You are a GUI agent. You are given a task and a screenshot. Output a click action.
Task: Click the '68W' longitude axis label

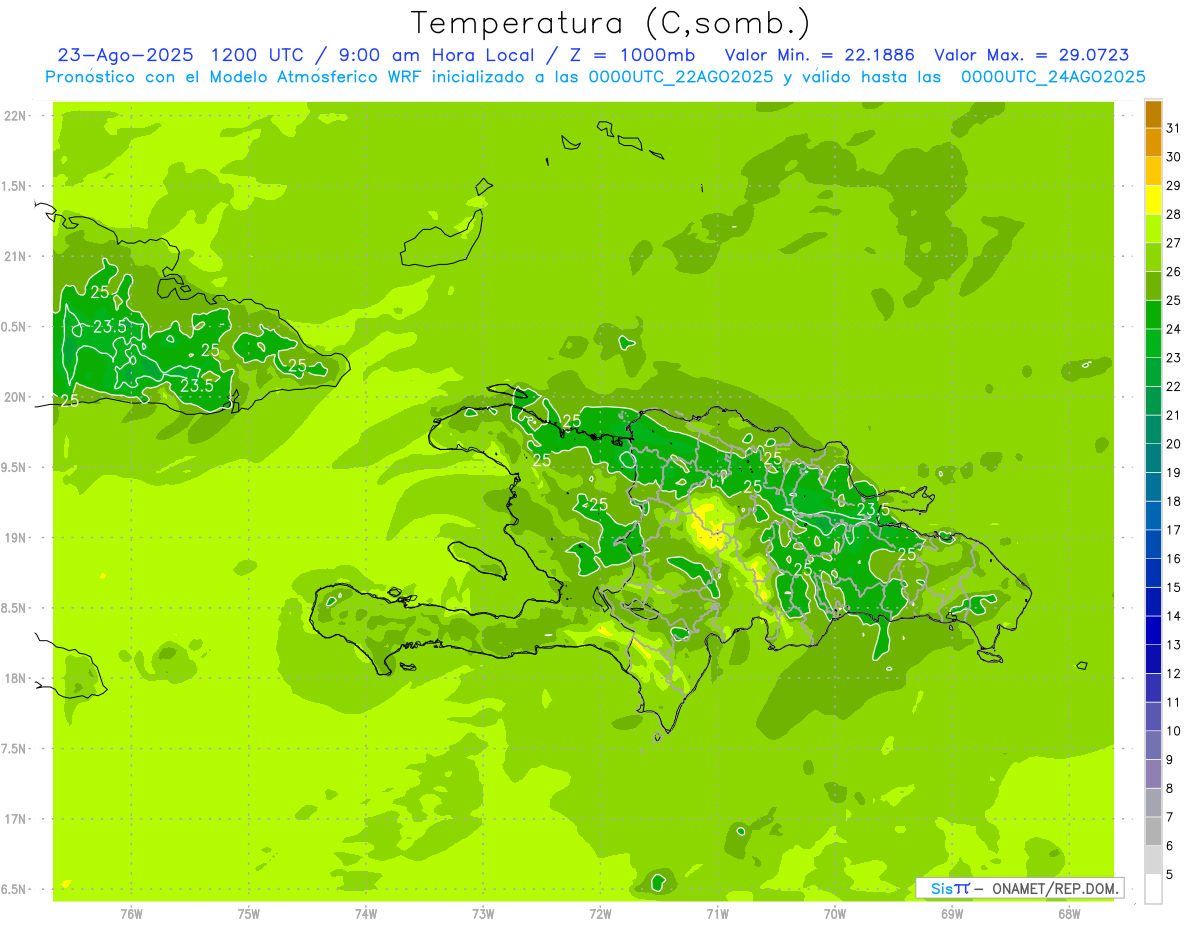point(1069,914)
